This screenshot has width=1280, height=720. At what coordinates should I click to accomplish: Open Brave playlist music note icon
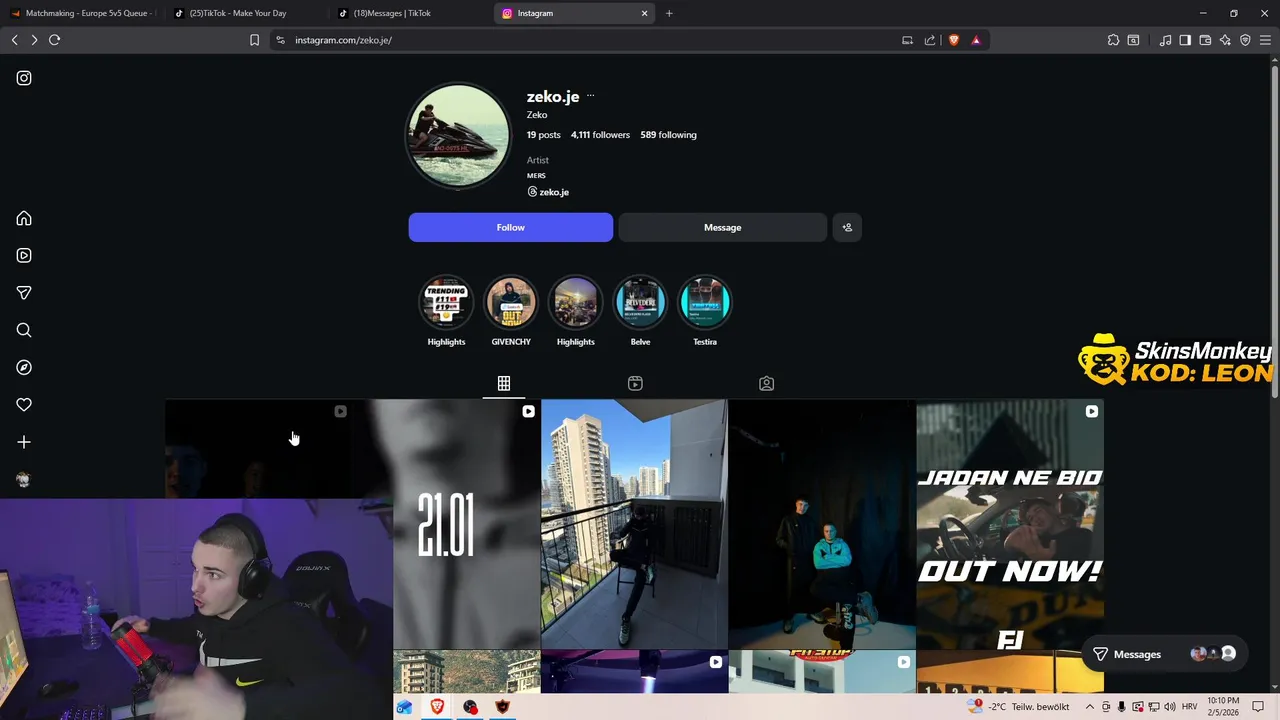tap(1165, 40)
